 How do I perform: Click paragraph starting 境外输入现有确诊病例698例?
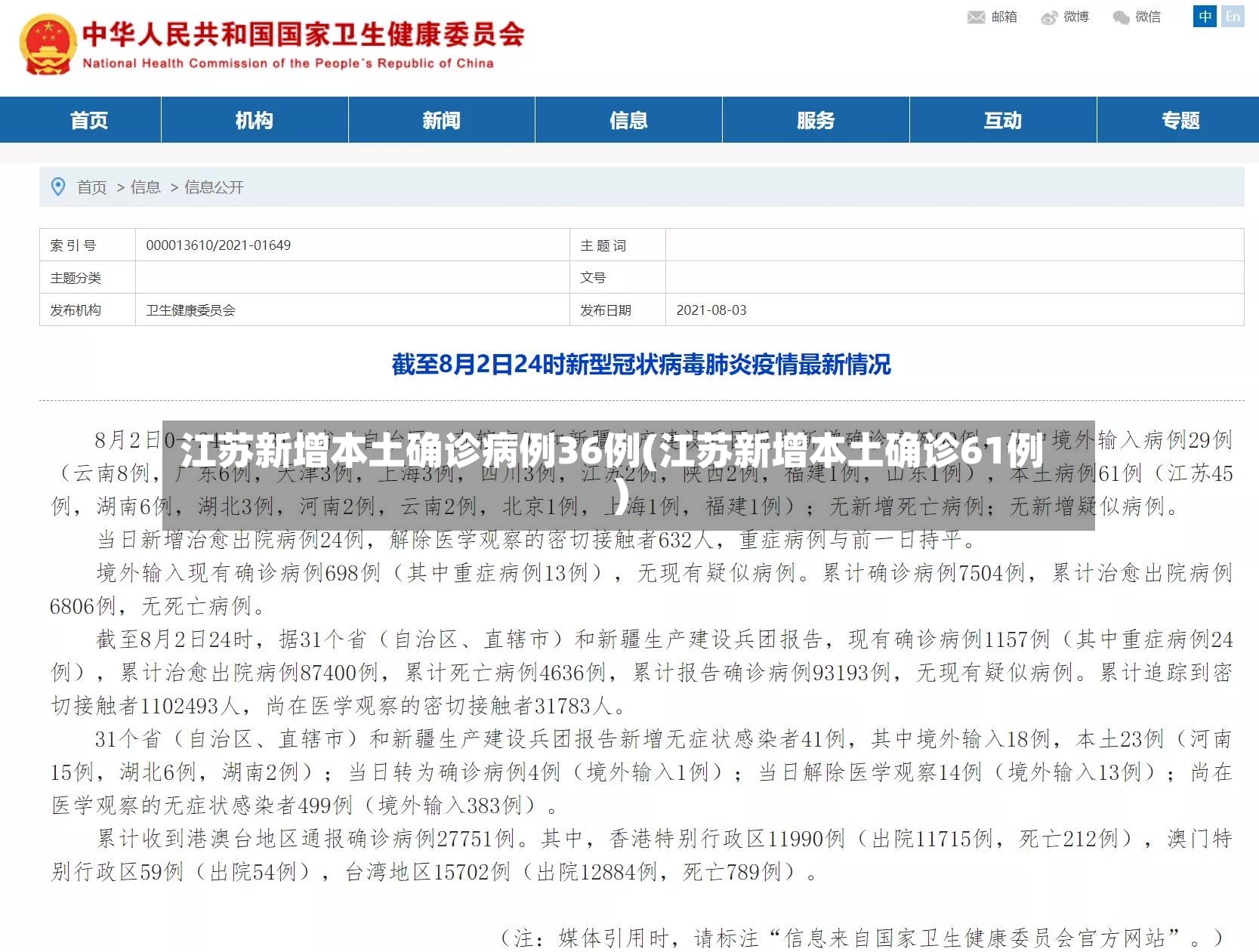(x=641, y=590)
